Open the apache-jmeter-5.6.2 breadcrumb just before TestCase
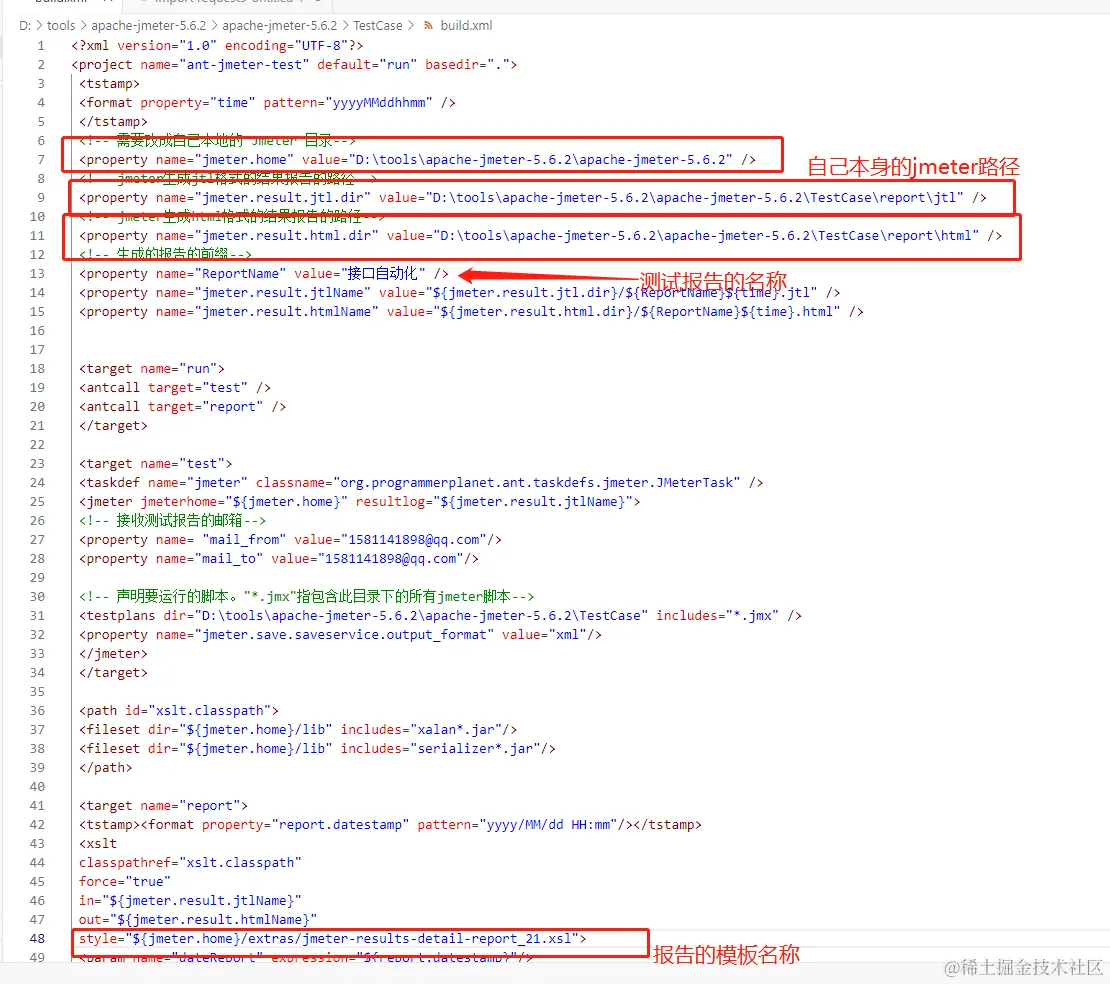Image resolution: width=1110 pixels, height=984 pixels. (x=280, y=25)
